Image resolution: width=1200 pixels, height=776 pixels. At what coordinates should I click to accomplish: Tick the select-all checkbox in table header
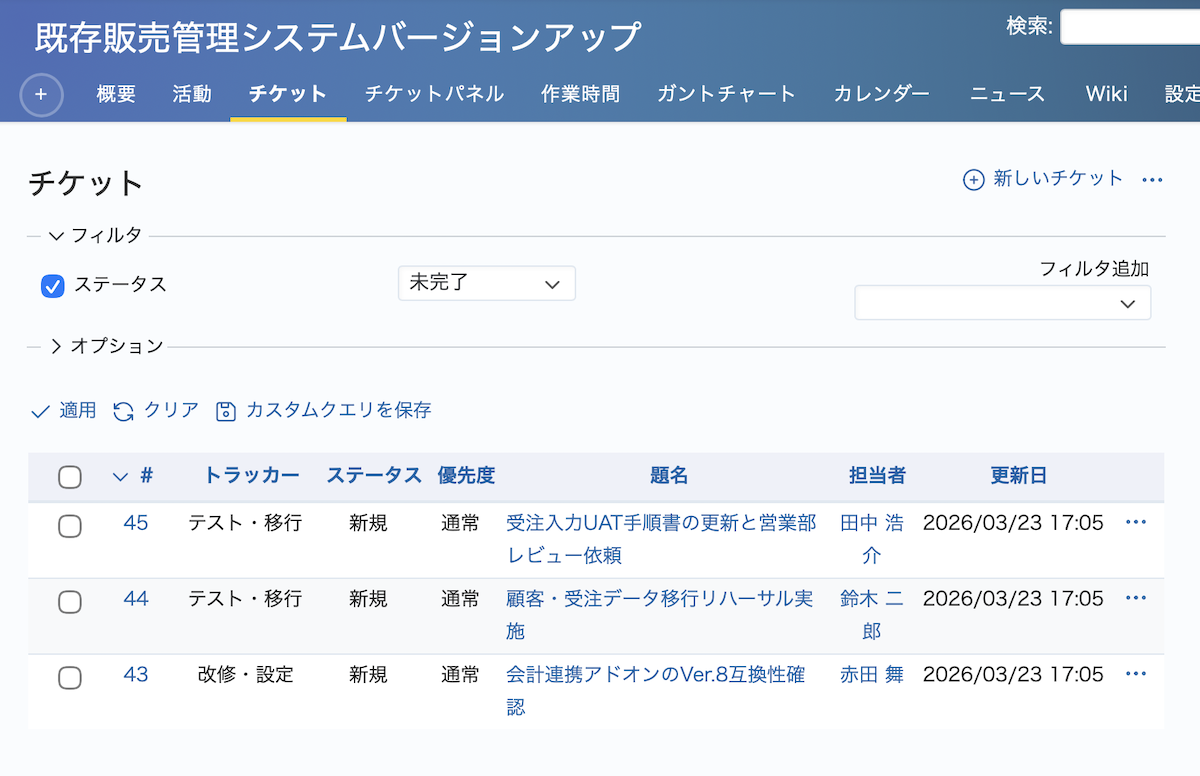70,477
